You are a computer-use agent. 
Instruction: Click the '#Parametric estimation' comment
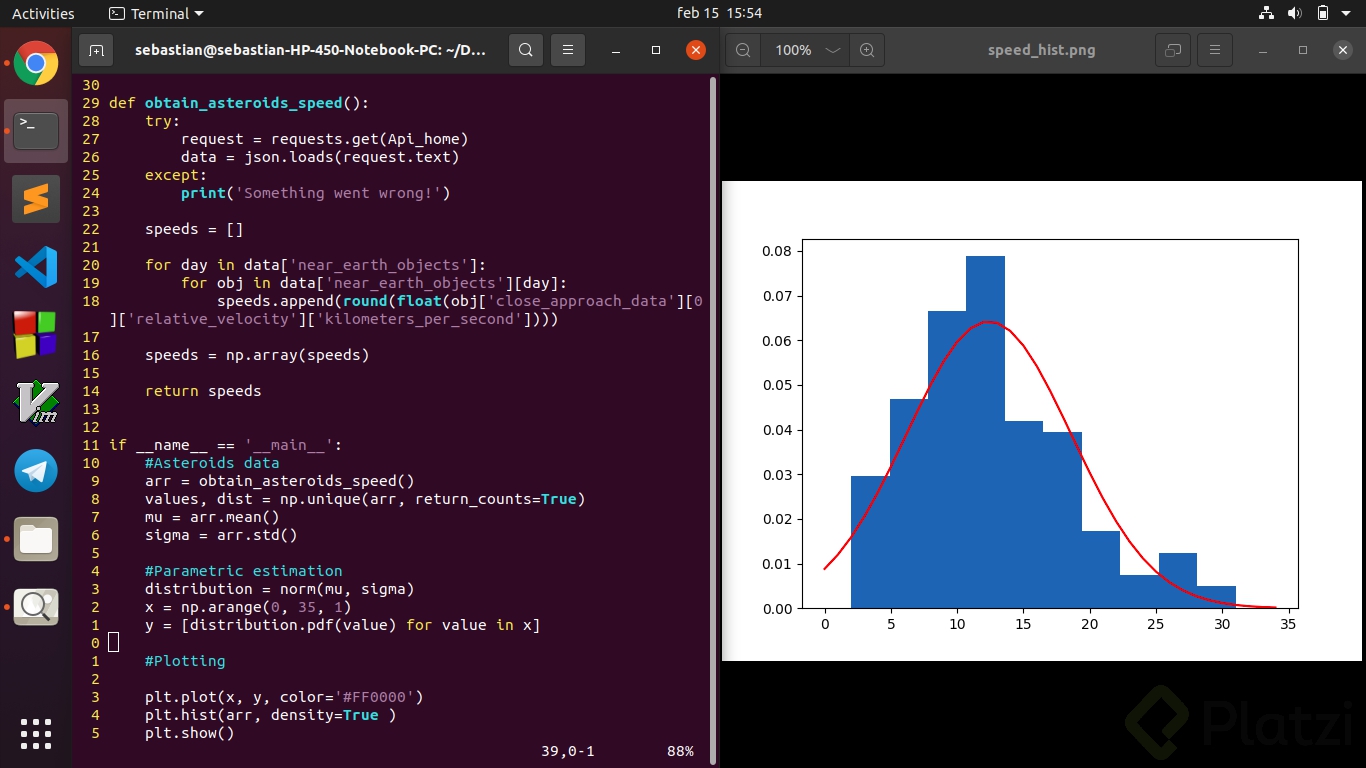[244, 571]
